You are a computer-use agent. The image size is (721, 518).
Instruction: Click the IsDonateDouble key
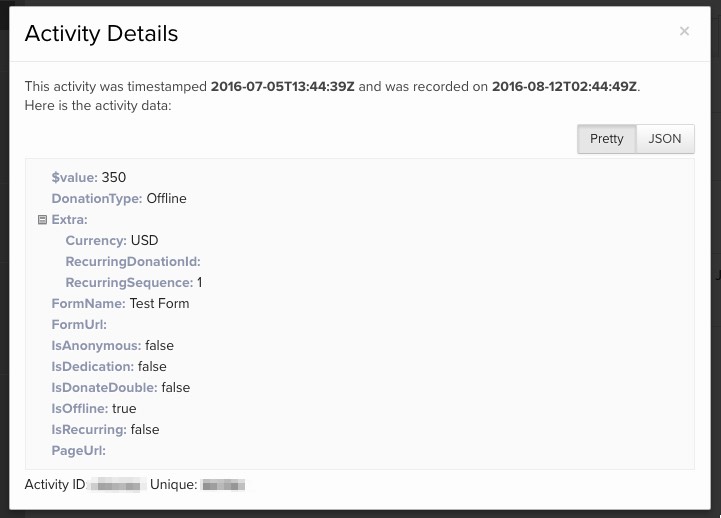click(x=104, y=388)
